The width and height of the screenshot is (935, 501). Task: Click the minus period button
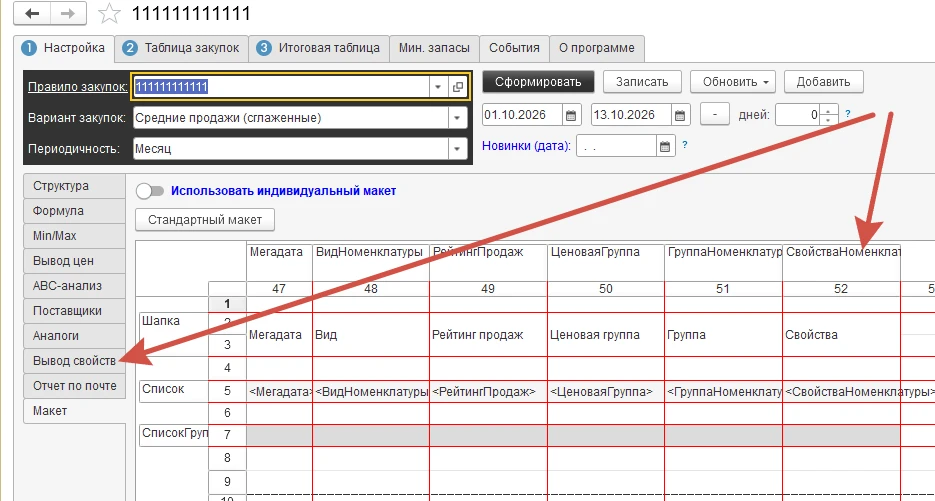click(714, 115)
